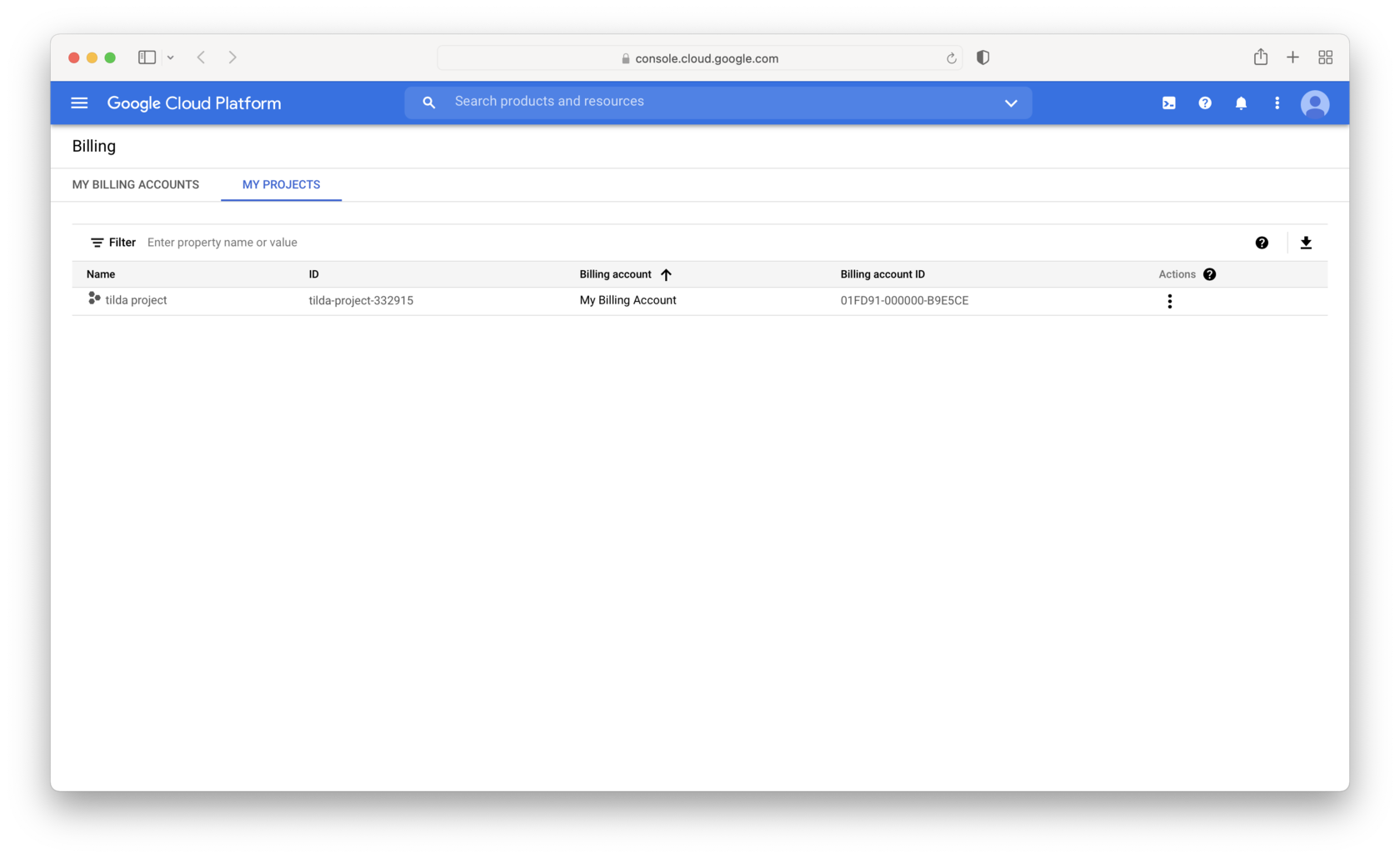1400x858 pixels.
Task: Focus the Search products and resources field
Action: coord(718,102)
